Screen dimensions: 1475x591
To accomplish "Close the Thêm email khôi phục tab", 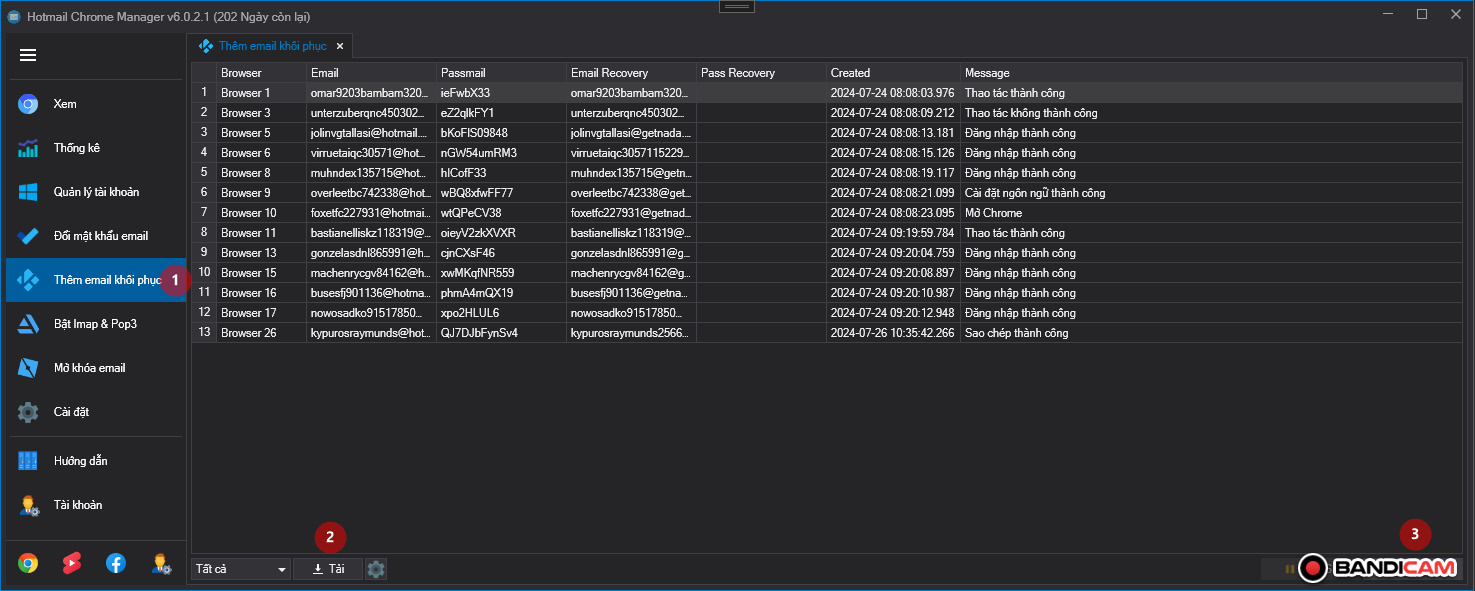I will pyautogui.click(x=340, y=46).
